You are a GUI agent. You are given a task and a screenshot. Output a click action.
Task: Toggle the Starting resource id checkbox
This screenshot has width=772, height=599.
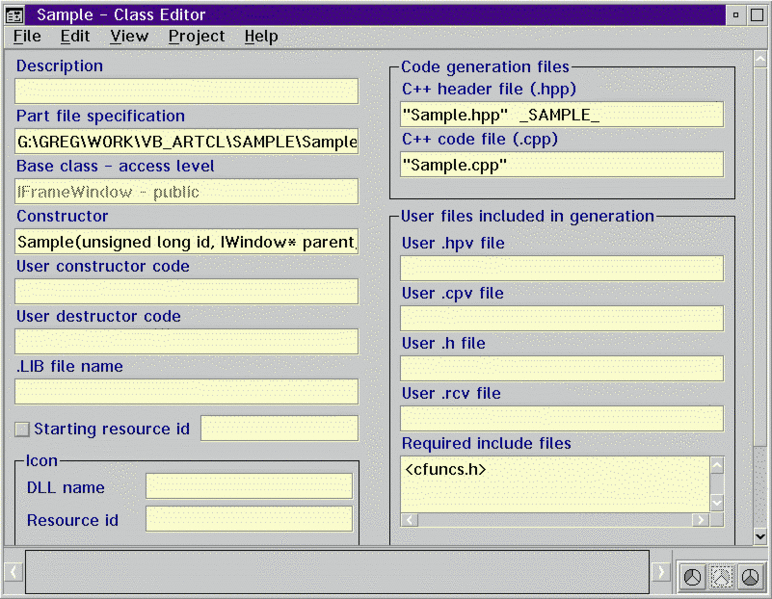pyautogui.click(x=22, y=429)
